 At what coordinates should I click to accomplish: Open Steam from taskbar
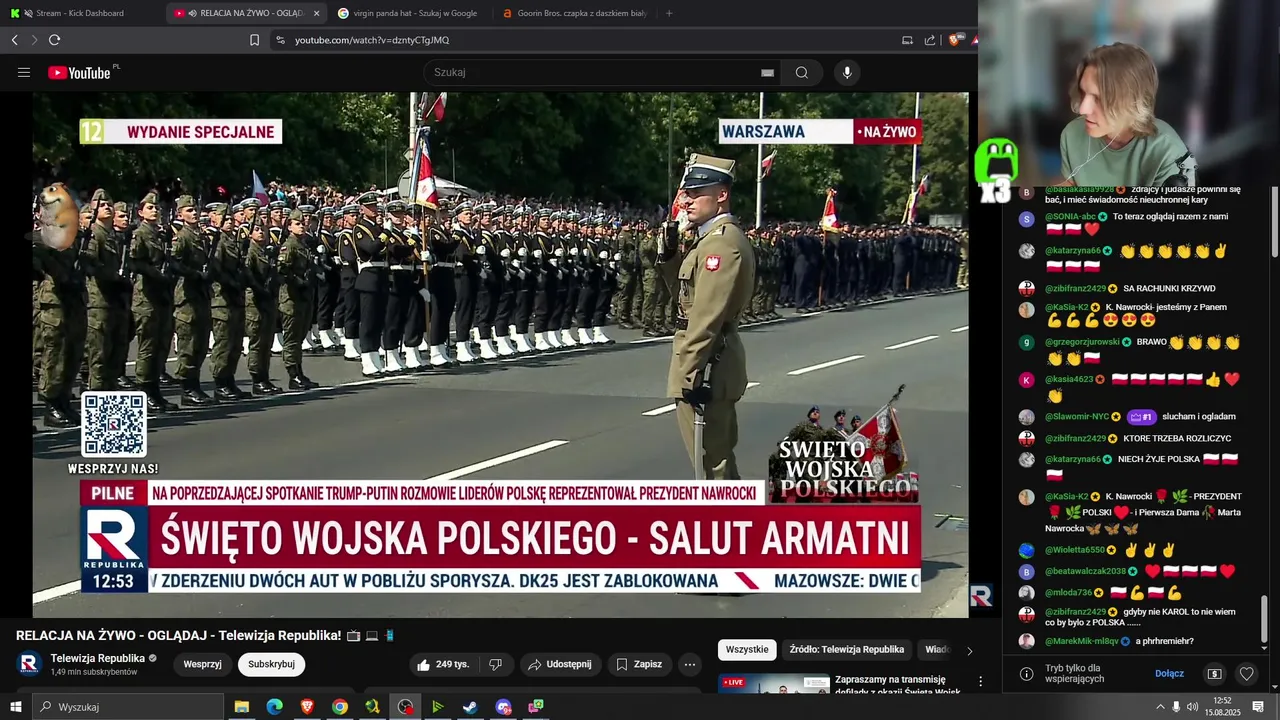point(470,707)
